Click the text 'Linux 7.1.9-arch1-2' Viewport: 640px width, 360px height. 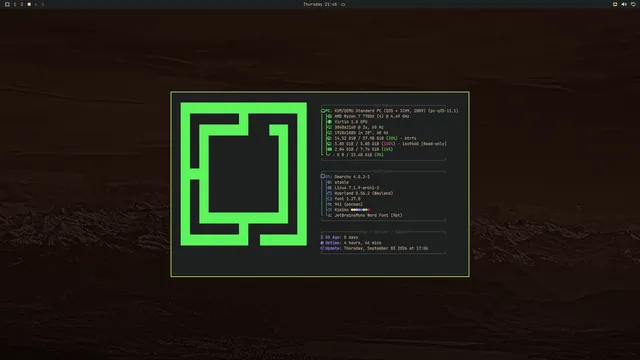(357, 188)
